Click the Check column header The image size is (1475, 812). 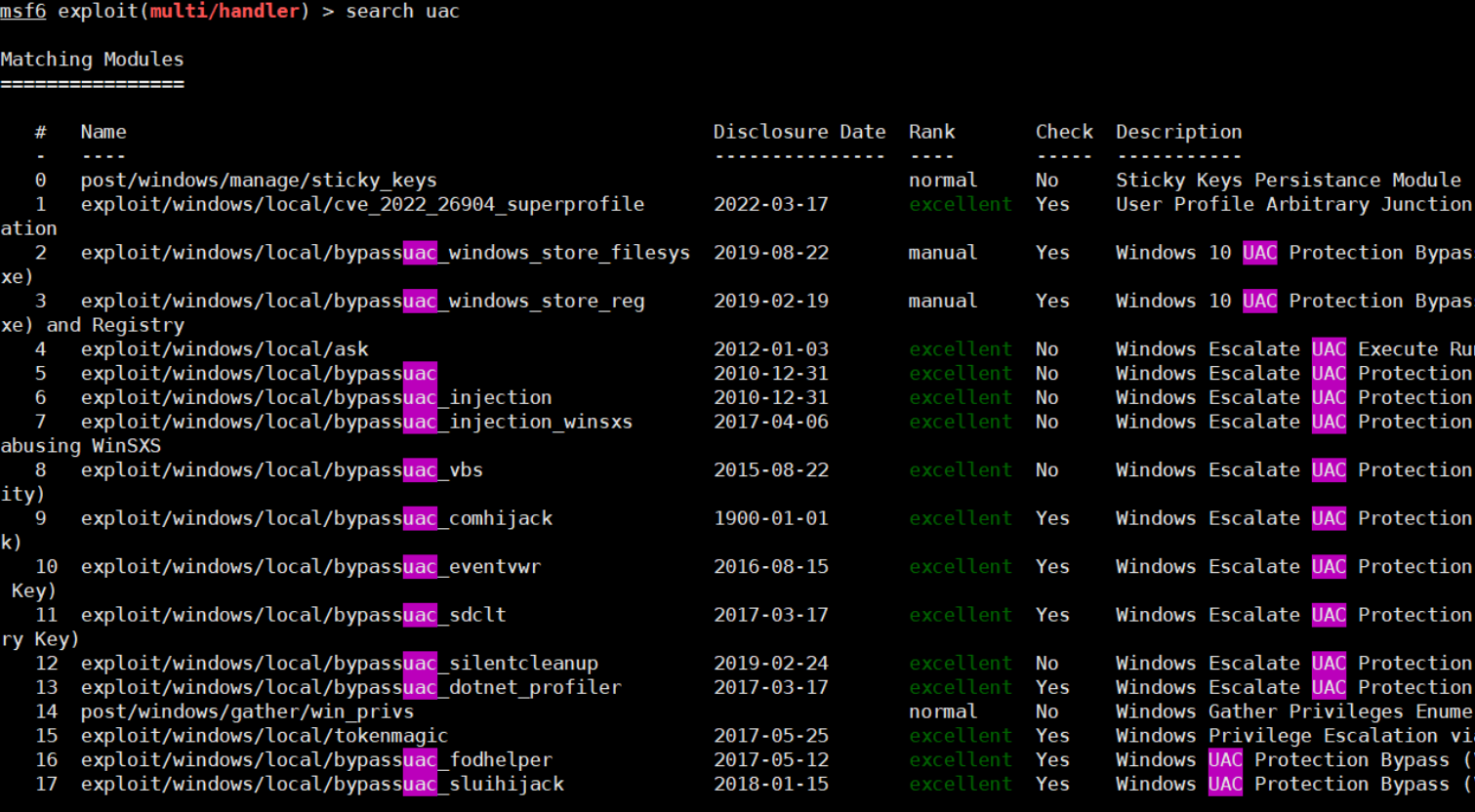1063,132
